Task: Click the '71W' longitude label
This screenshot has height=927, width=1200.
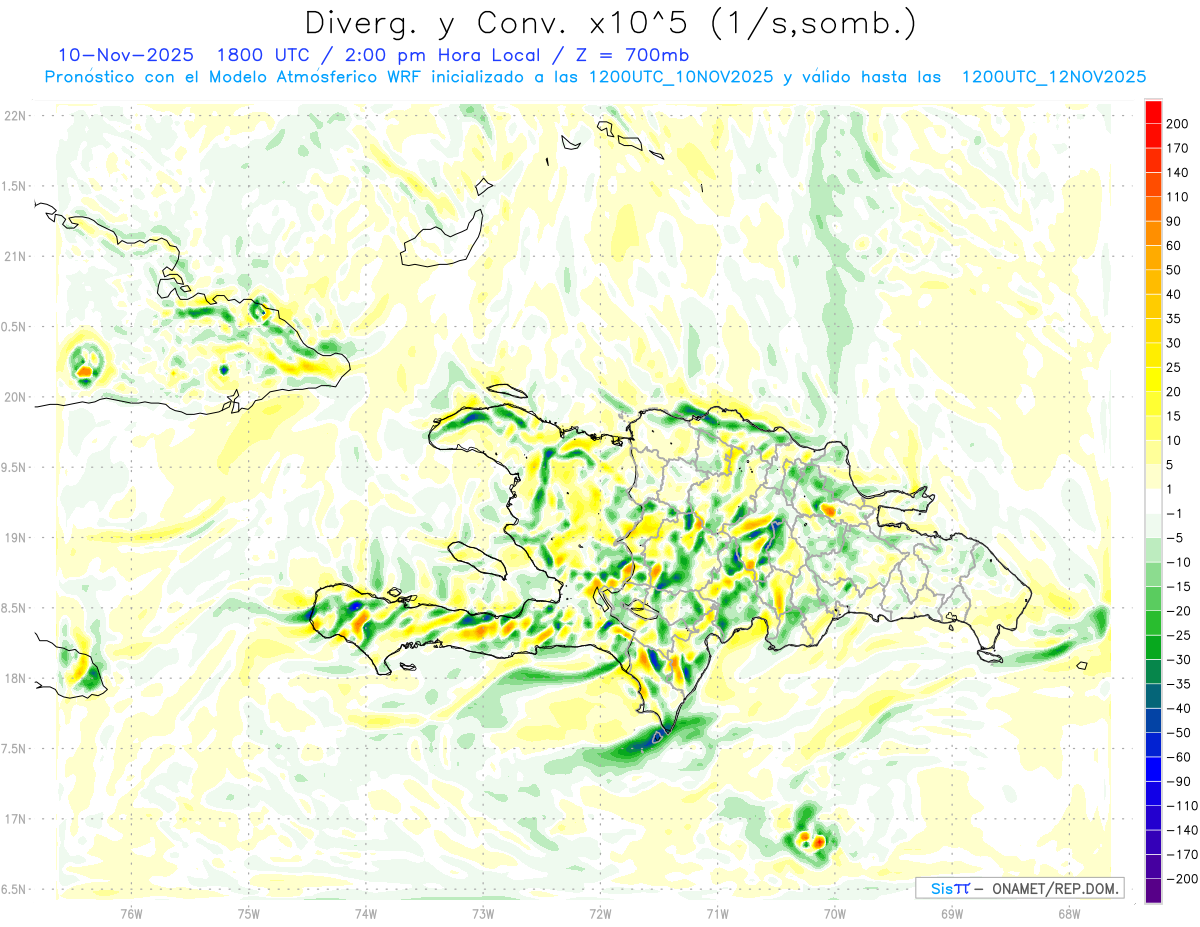Action: point(717,913)
